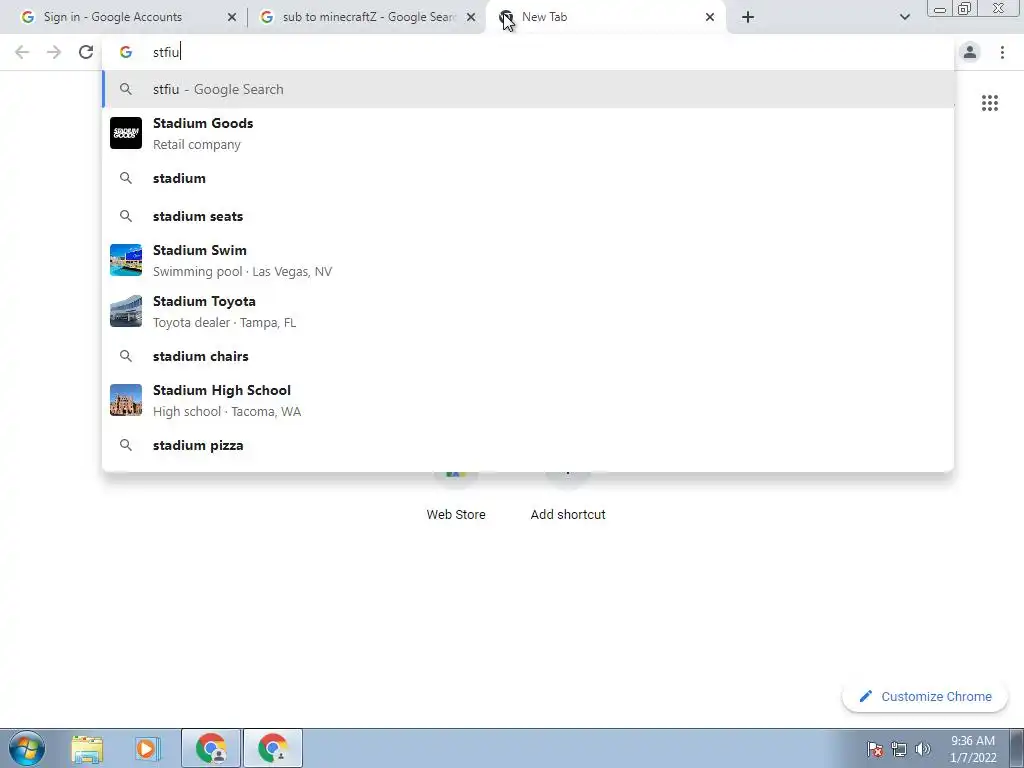Open the Windows Start menu
The width and height of the screenshot is (1024, 768).
point(27,748)
